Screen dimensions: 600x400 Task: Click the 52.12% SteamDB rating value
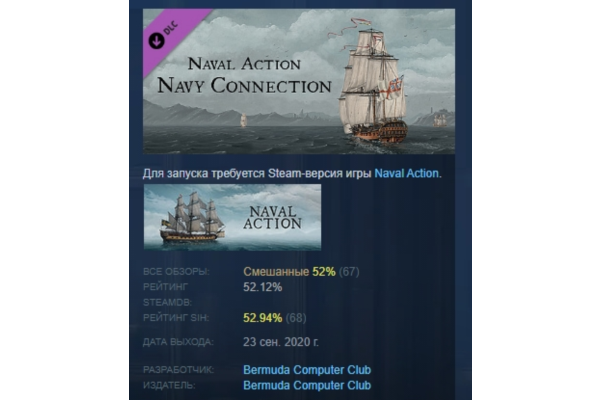pos(262,287)
